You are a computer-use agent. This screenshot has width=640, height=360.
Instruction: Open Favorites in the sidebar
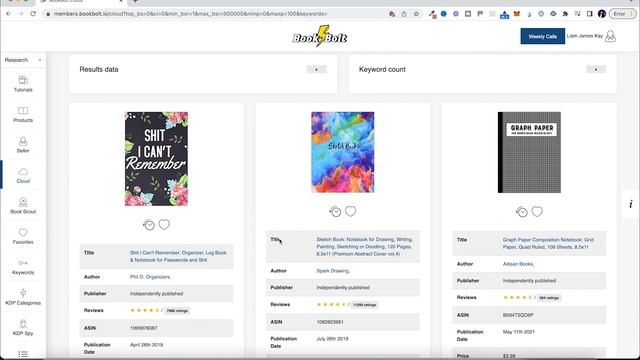(x=23, y=236)
